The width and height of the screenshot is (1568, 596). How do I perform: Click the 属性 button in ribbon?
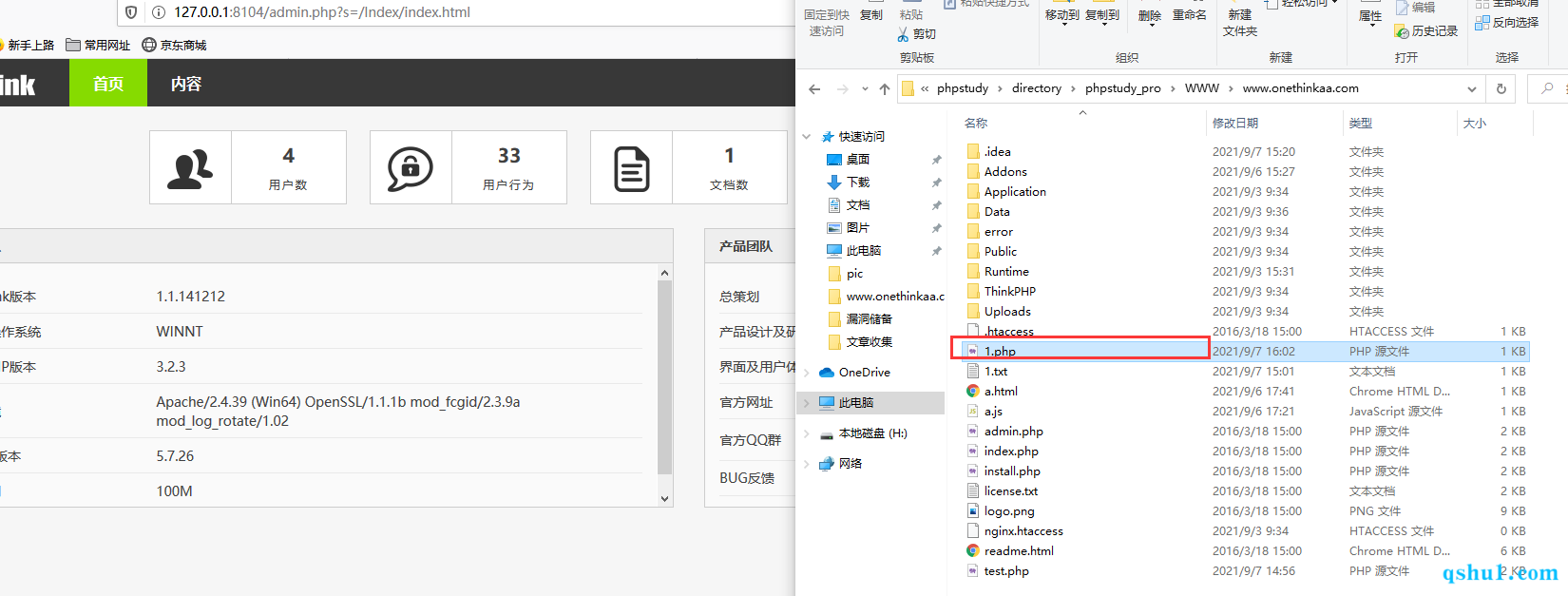point(1370,16)
